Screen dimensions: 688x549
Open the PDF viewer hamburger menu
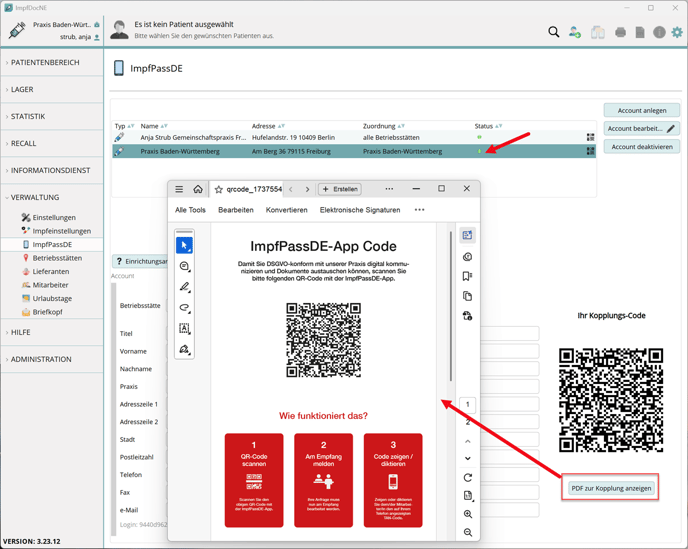point(179,189)
